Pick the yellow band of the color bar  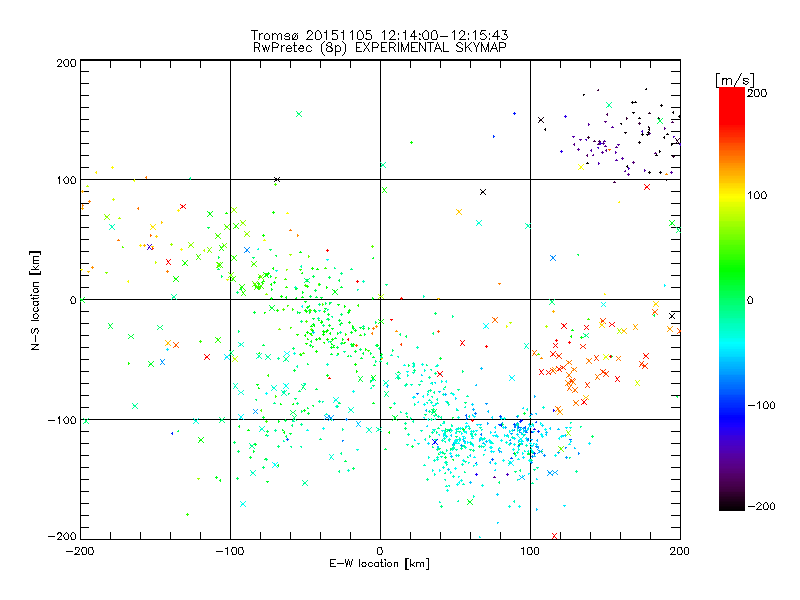732,196
